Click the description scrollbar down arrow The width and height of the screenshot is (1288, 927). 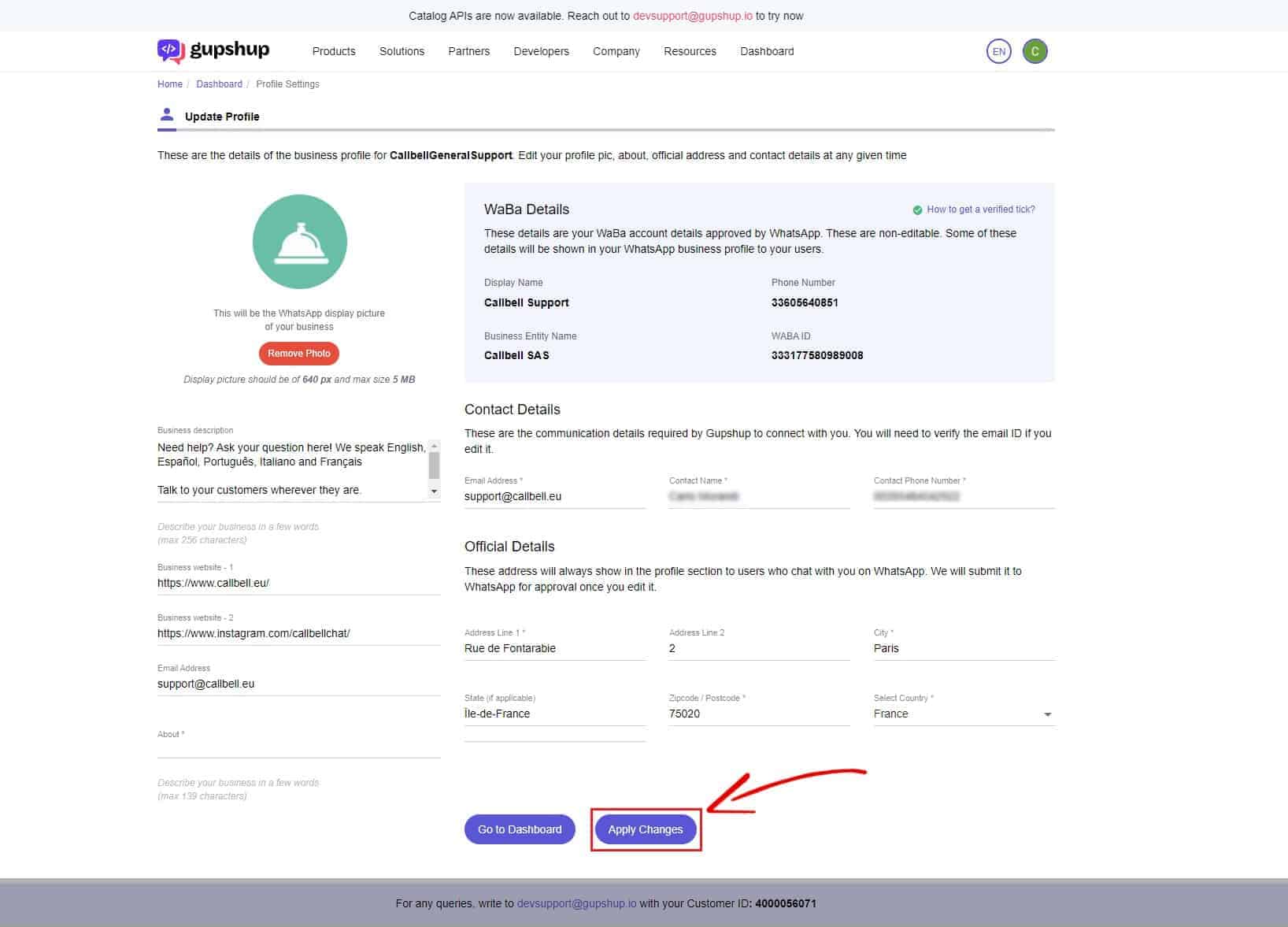point(434,491)
